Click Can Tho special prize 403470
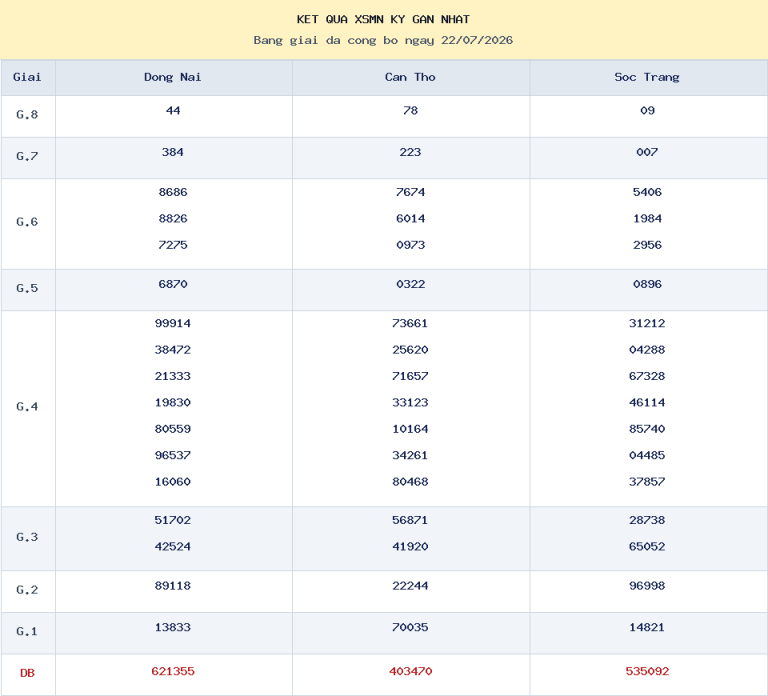Viewport: 768px width, 696px height. tap(410, 671)
